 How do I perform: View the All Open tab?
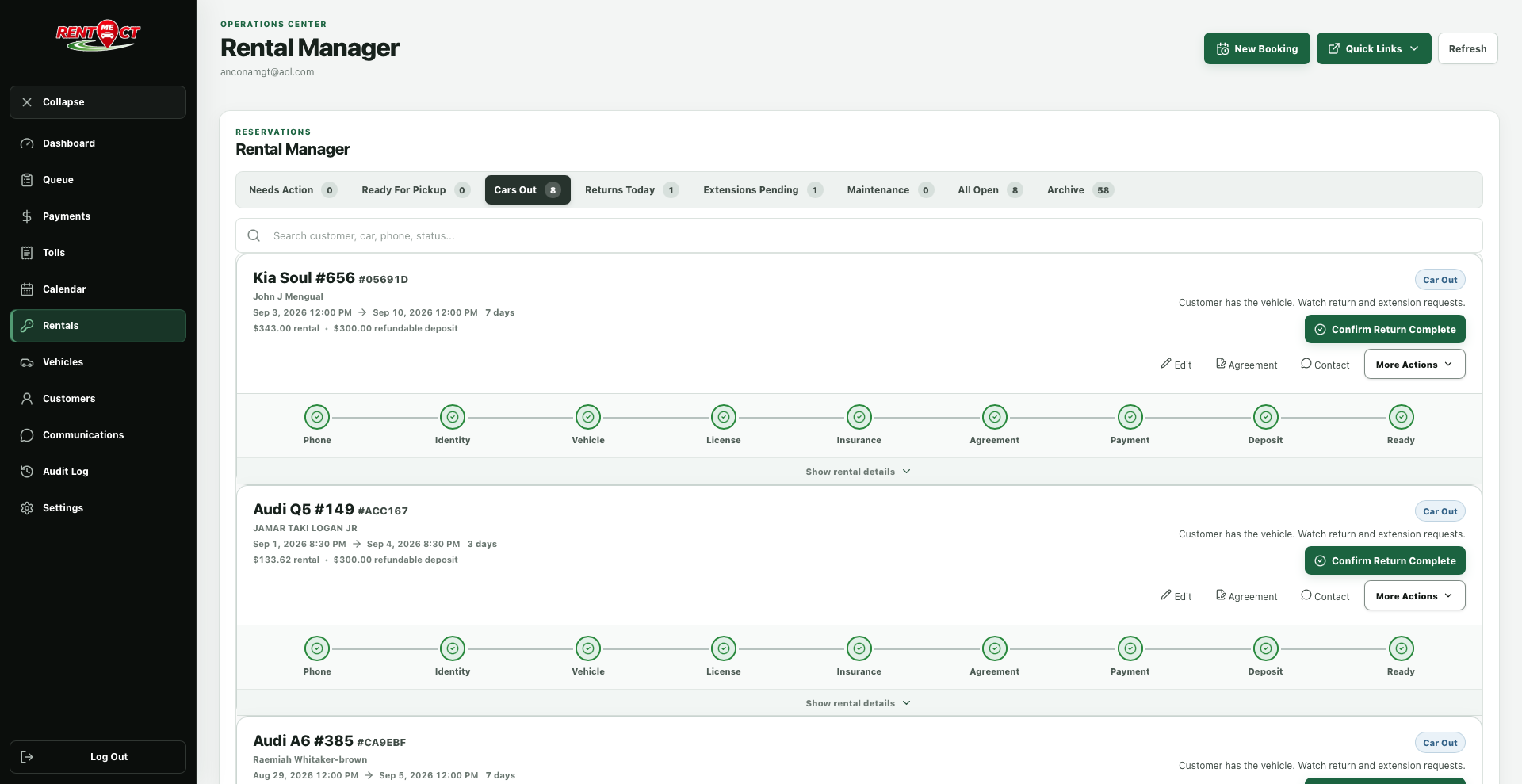[x=990, y=190]
